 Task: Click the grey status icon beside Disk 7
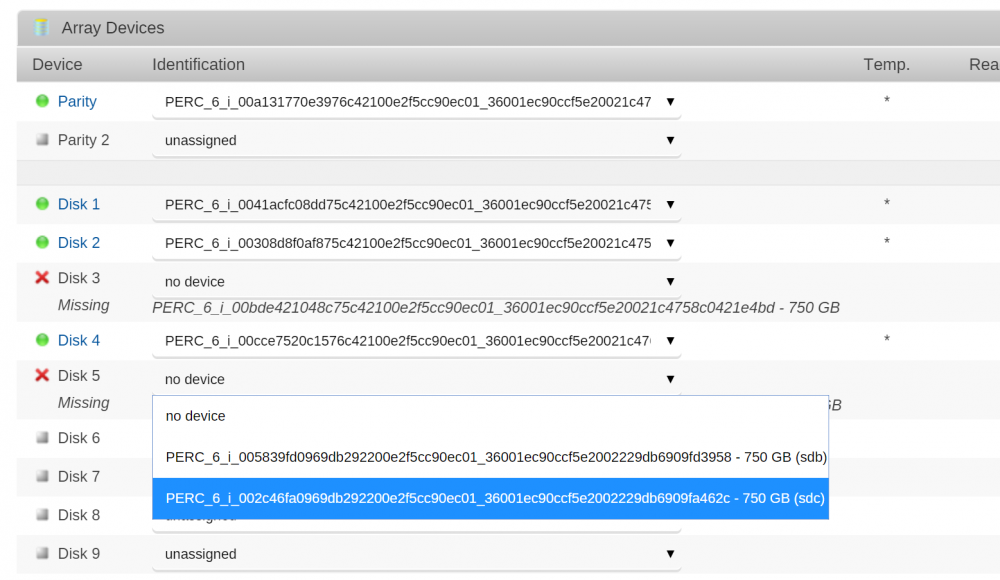click(42, 476)
